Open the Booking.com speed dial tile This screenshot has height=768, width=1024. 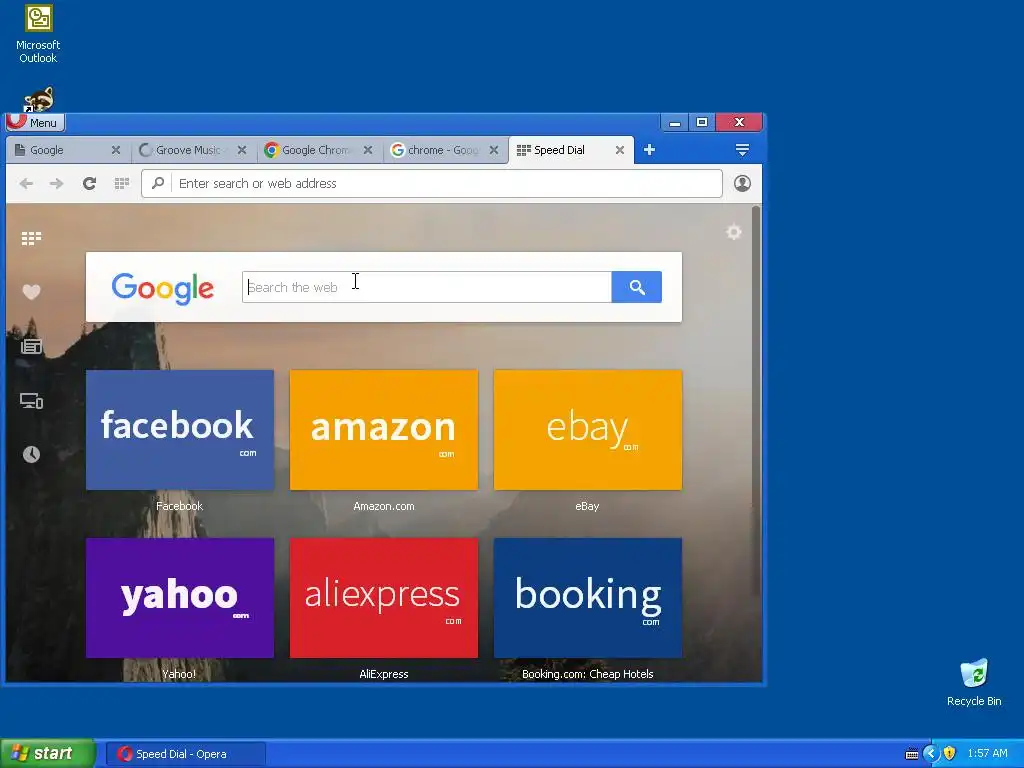[x=588, y=598]
